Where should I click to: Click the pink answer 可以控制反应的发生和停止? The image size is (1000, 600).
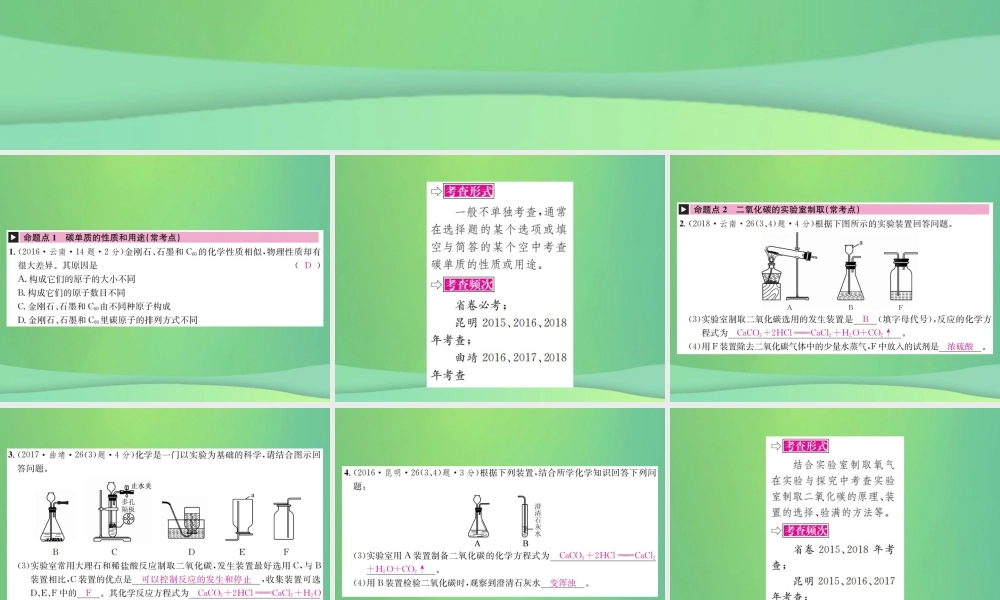point(196,580)
